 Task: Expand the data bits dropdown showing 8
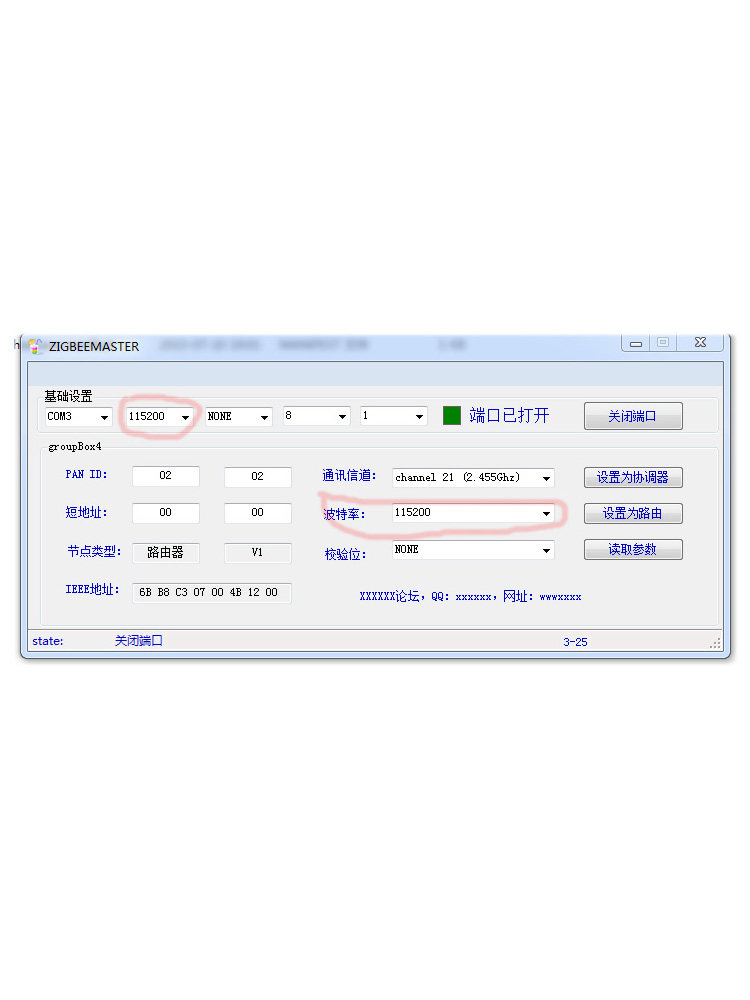316,416
